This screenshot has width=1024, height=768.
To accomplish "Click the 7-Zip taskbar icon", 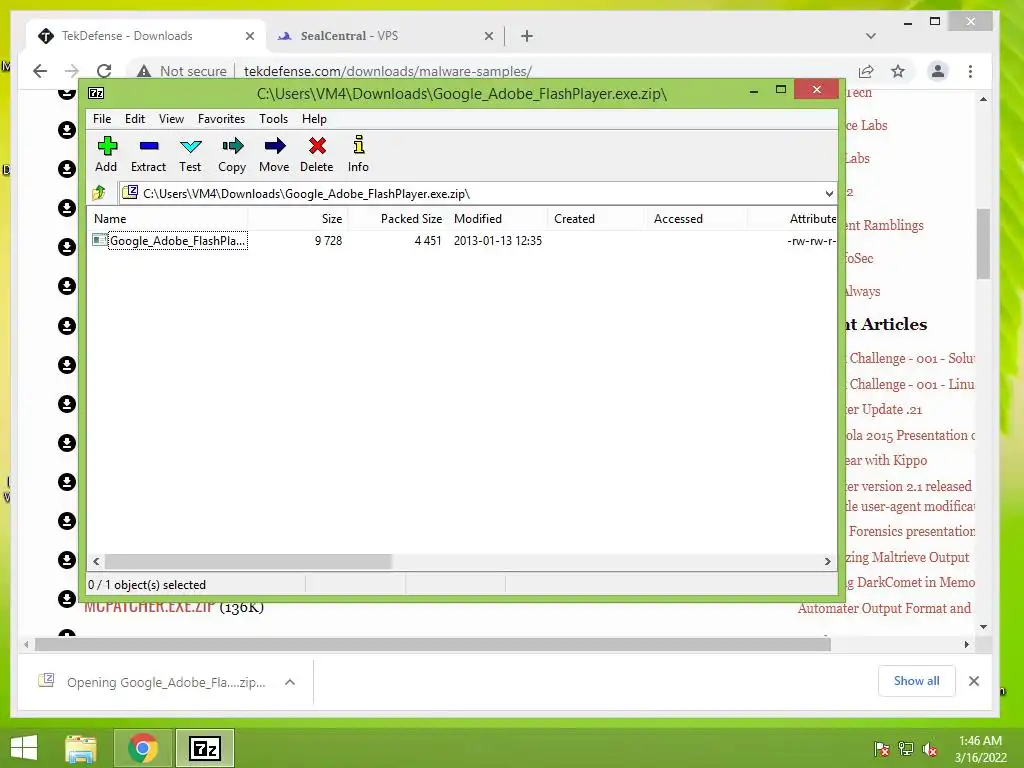I will click(x=204, y=748).
